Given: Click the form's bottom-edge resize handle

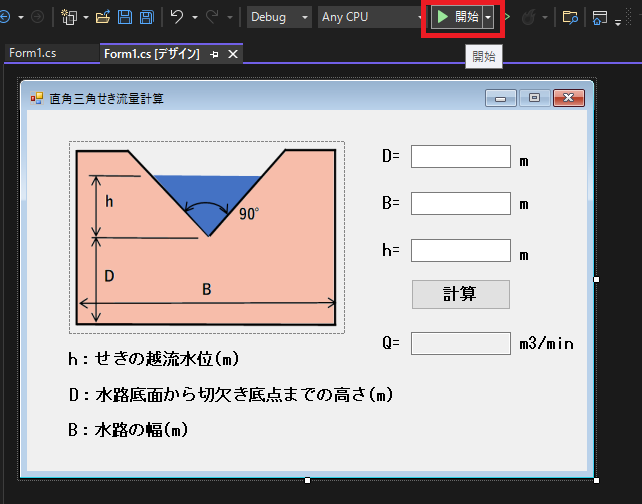Looking at the screenshot, I should coord(307,480).
